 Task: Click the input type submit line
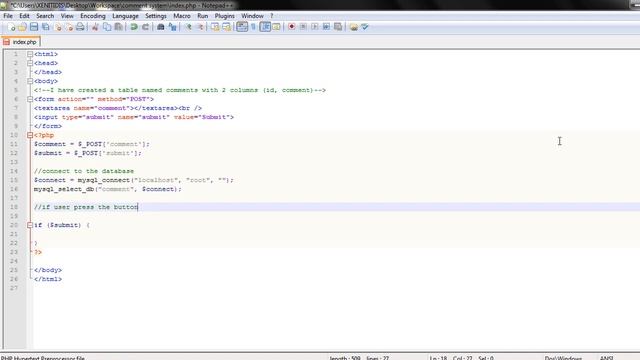(x=134, y=117)
